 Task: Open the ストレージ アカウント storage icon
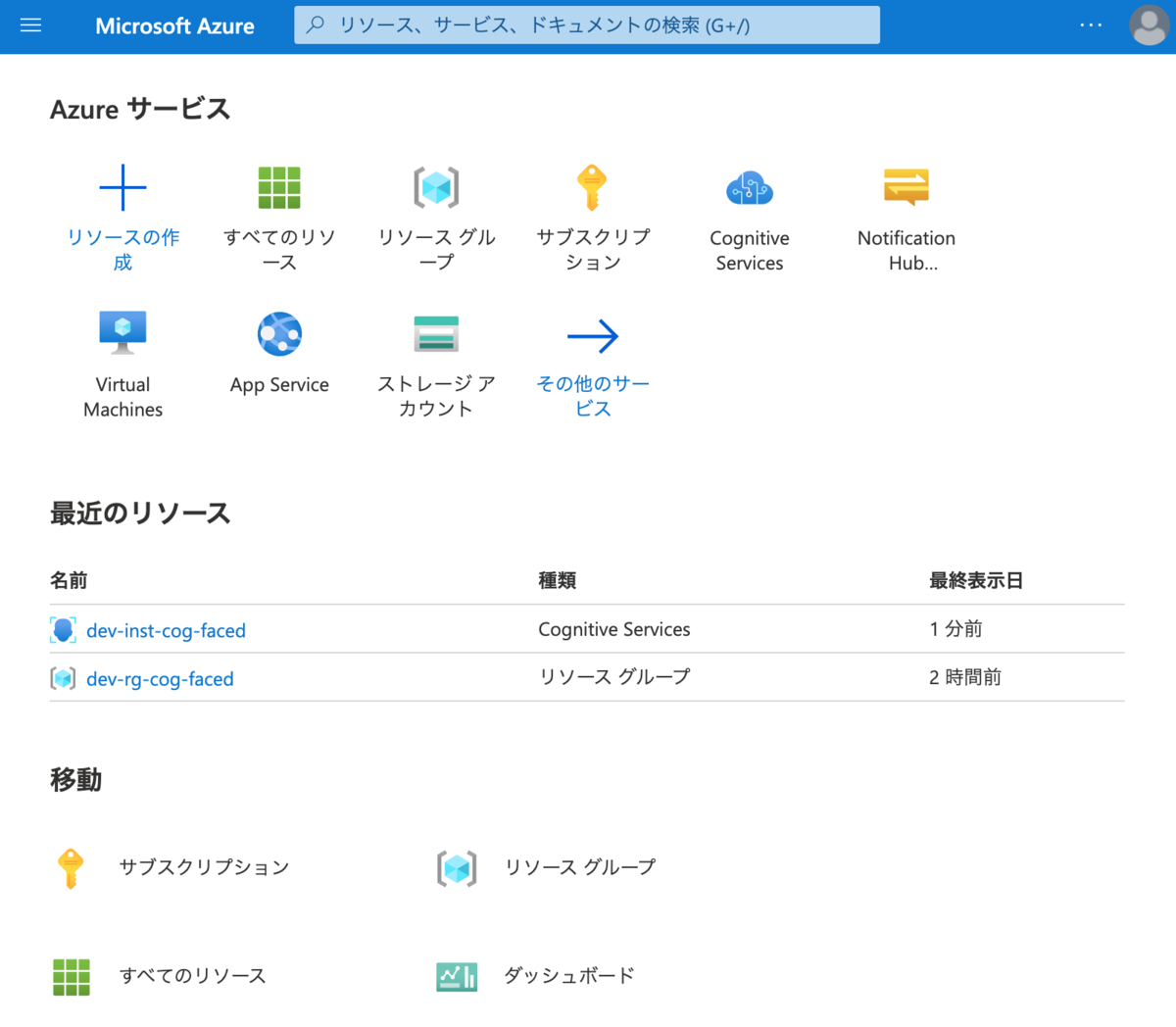click(x=436, y=333)
